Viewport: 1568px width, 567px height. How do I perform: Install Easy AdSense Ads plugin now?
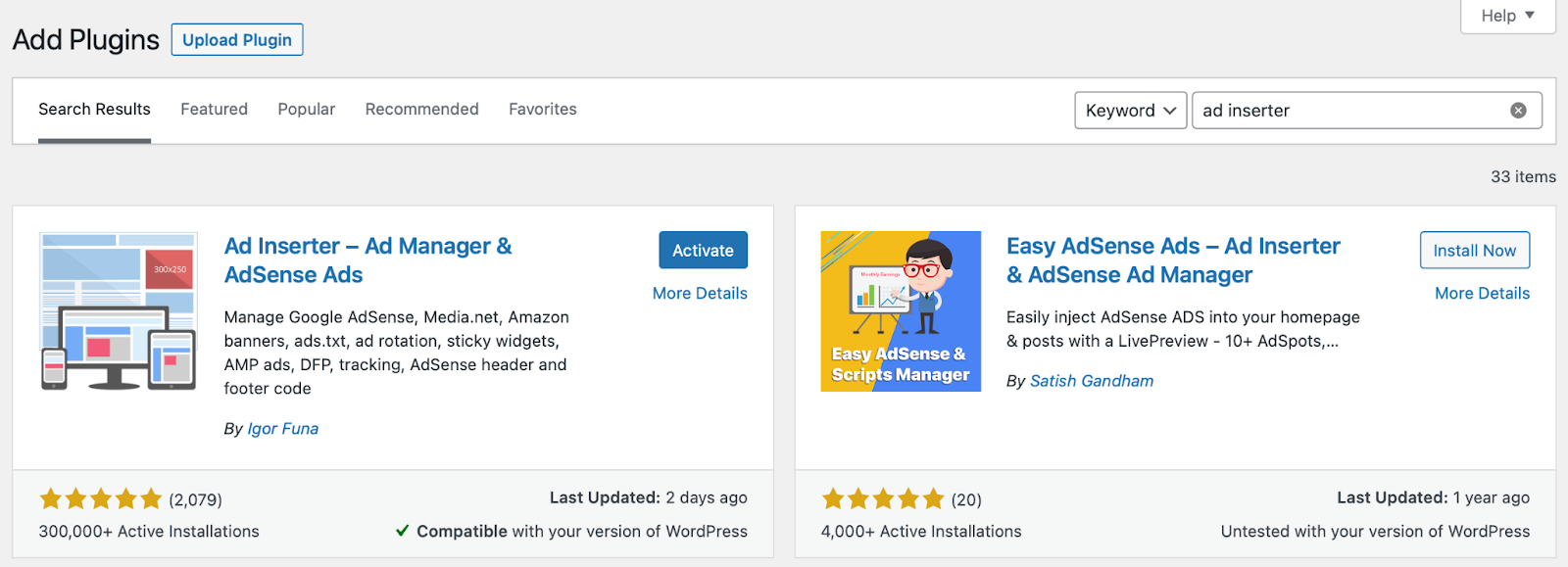(1474, 250)
